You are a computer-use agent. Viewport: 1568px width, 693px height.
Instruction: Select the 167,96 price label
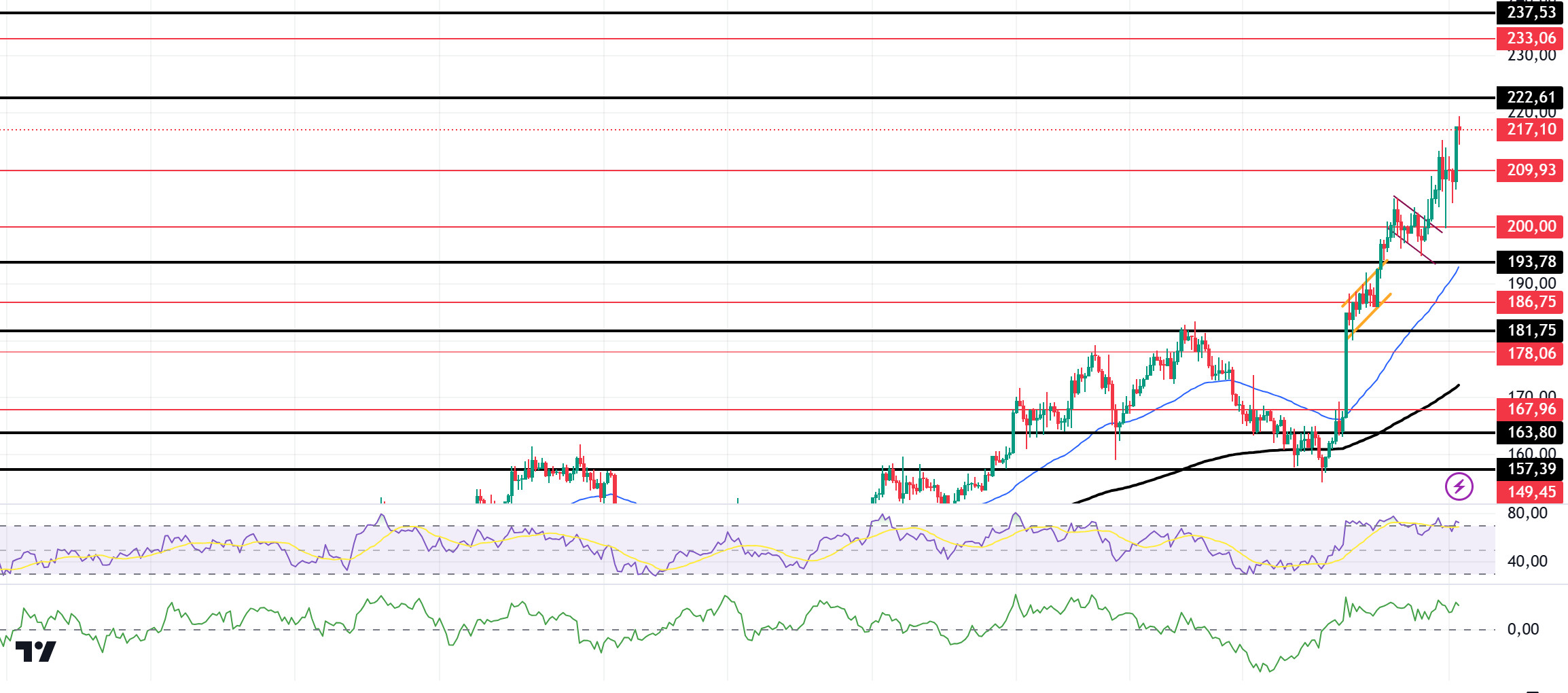[1530, 410]
